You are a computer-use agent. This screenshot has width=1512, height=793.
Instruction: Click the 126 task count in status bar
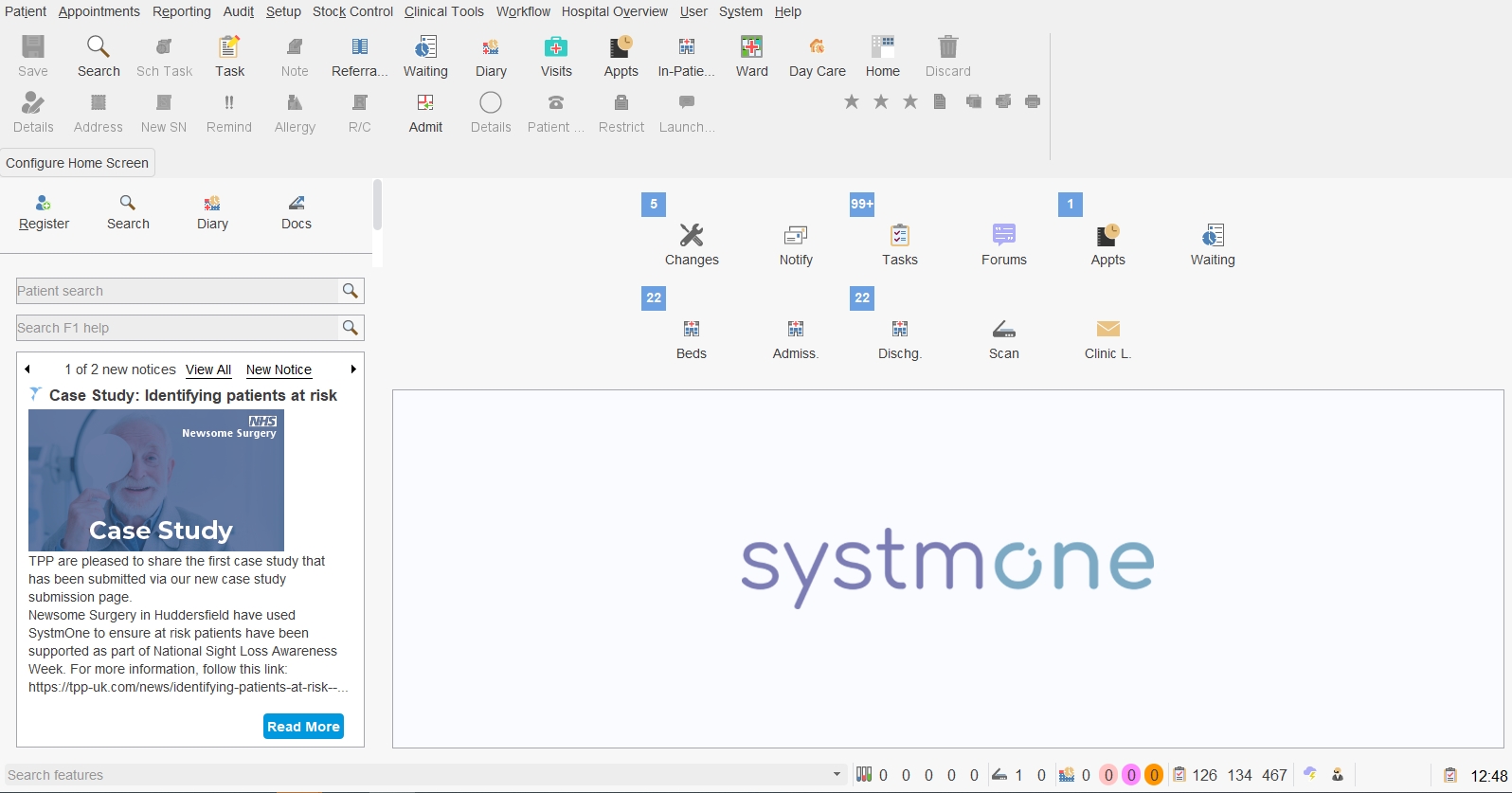point(1204,775)
